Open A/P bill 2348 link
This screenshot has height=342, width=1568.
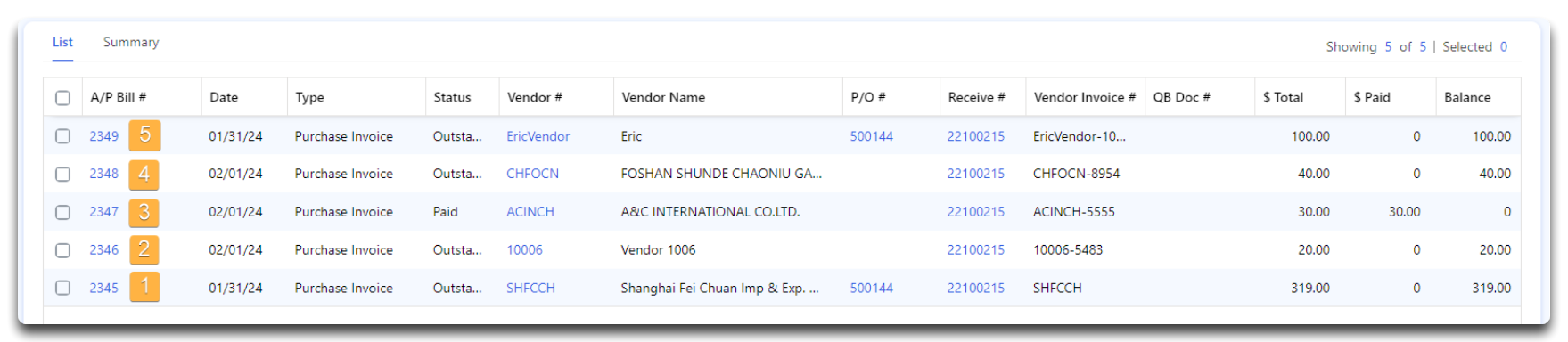(x=104, y=174)
